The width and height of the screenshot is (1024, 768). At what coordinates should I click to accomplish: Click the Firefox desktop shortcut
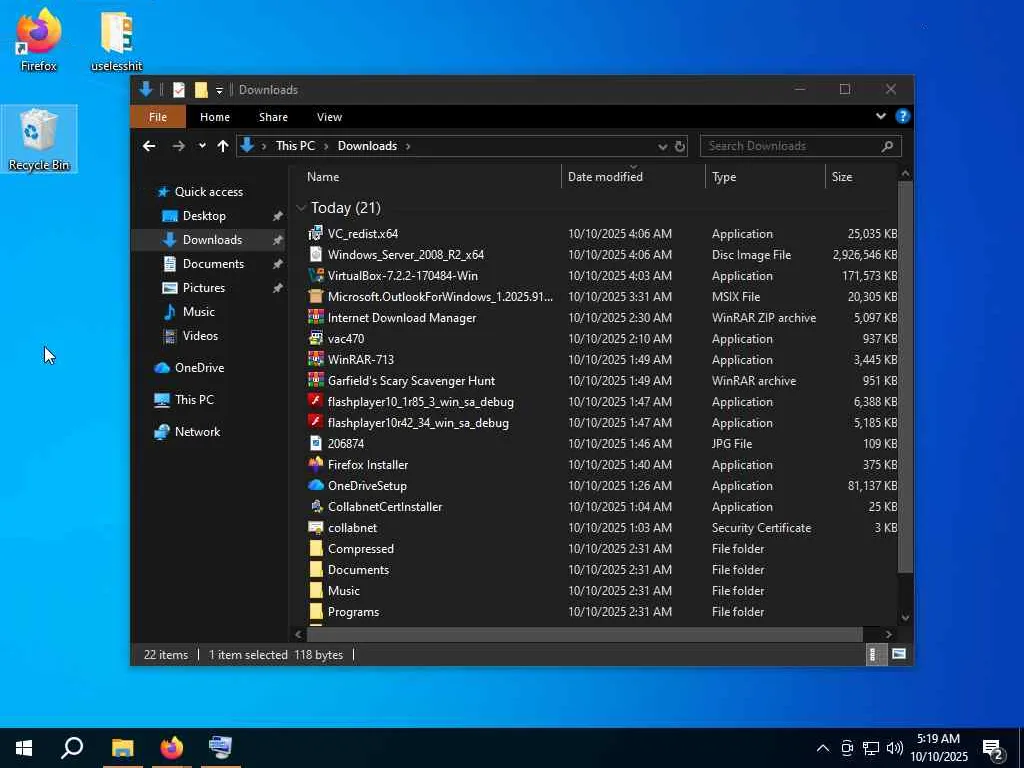point(39,39)
